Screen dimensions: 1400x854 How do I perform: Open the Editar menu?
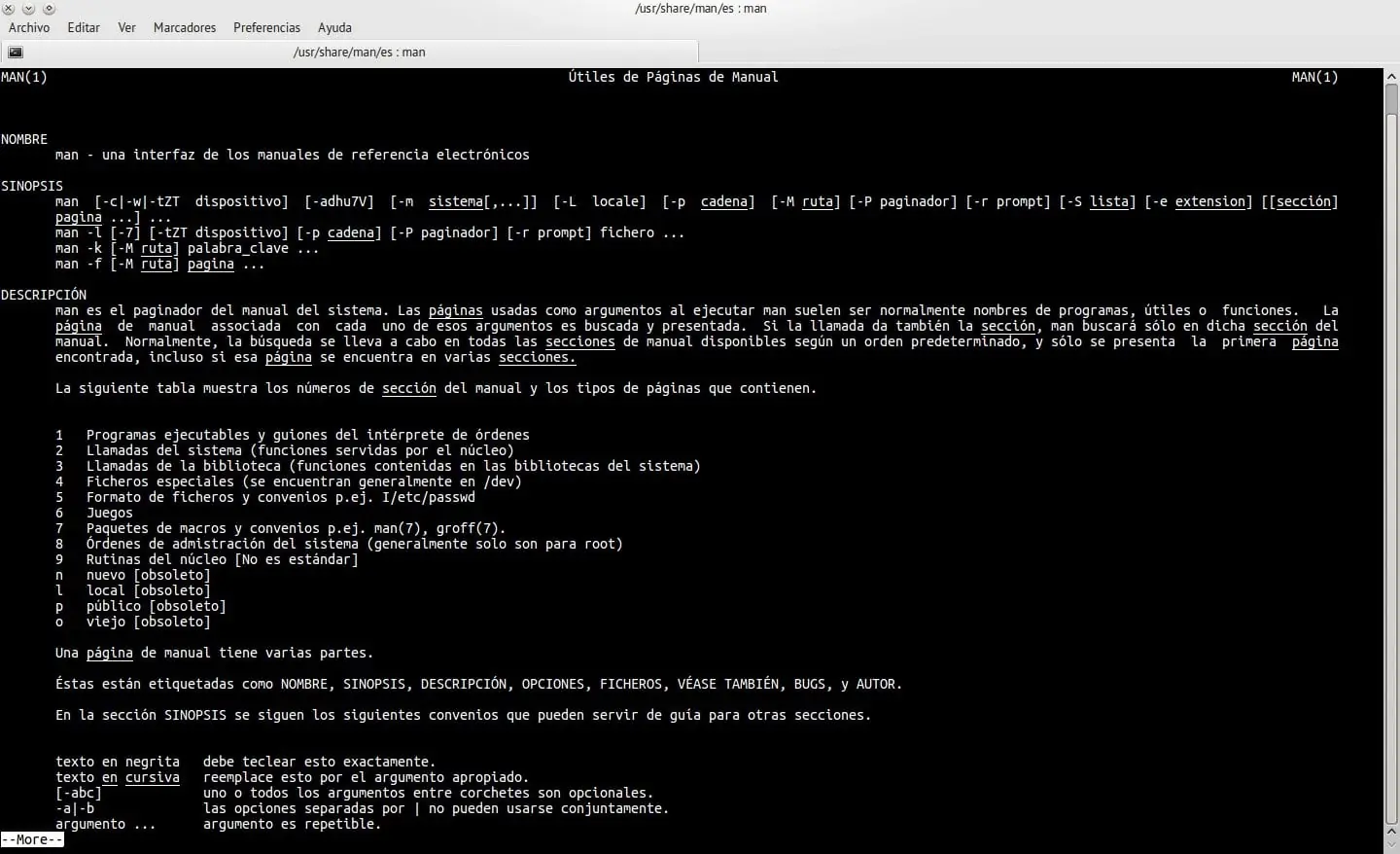84,27
